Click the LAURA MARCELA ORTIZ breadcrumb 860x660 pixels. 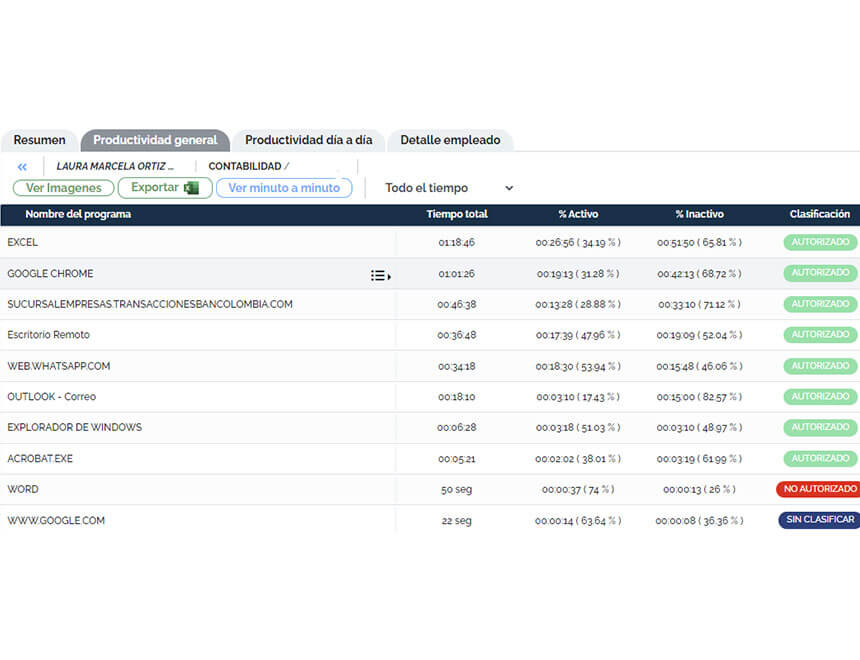(x=115, y=167)
